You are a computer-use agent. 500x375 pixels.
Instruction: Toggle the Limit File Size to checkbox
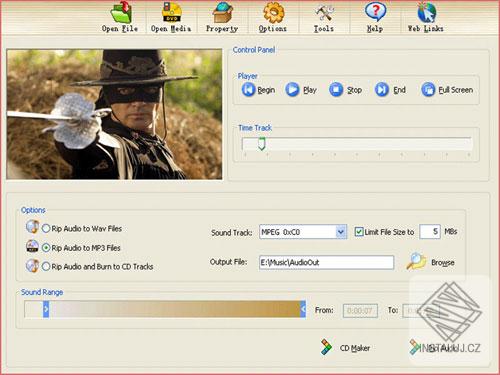[359, 232]
